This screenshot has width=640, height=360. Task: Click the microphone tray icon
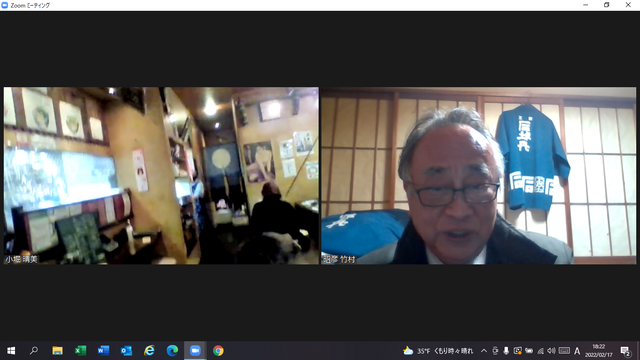[506, 351]
